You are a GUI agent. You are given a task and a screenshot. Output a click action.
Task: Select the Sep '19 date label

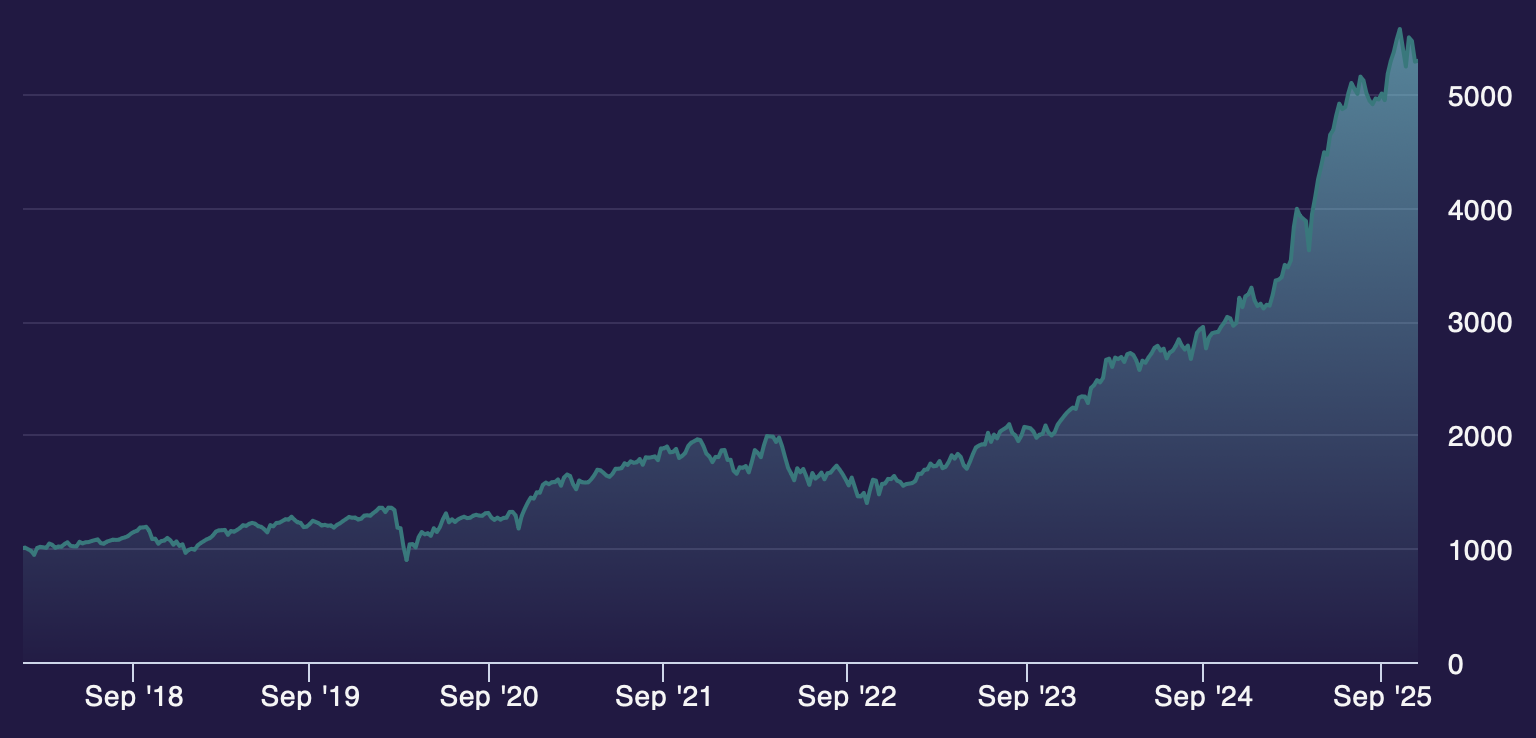(x=310, y=697)
